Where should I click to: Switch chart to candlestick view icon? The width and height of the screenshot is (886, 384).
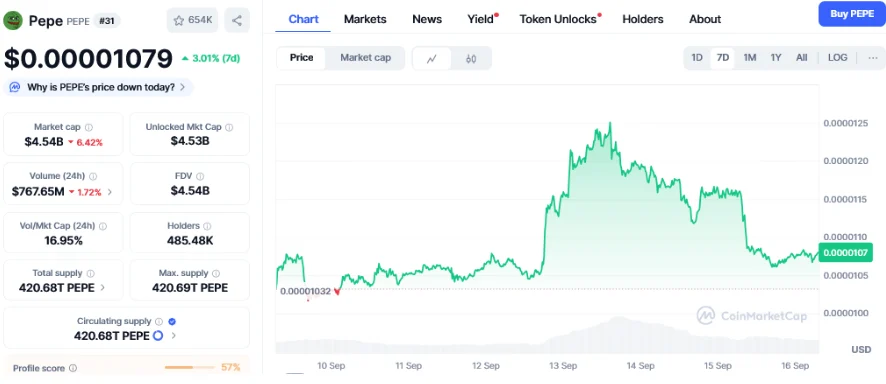pyautogui.click(x=471, y=58)
